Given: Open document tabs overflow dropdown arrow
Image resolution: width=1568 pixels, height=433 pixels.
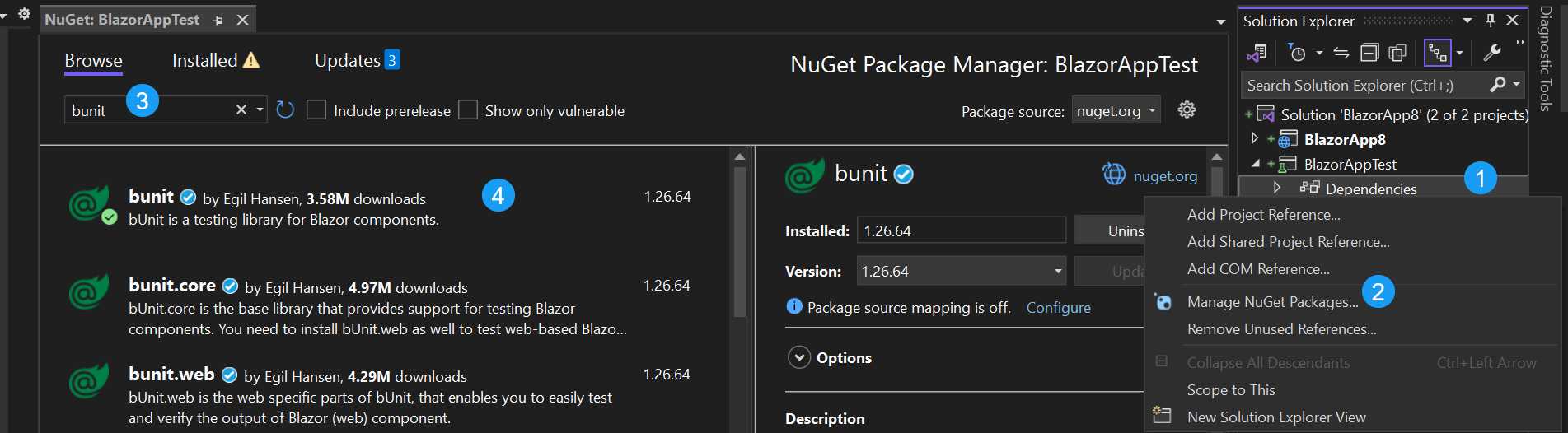Looking at the screenshot, I should pyautogui.click(x=1221, y=22).
